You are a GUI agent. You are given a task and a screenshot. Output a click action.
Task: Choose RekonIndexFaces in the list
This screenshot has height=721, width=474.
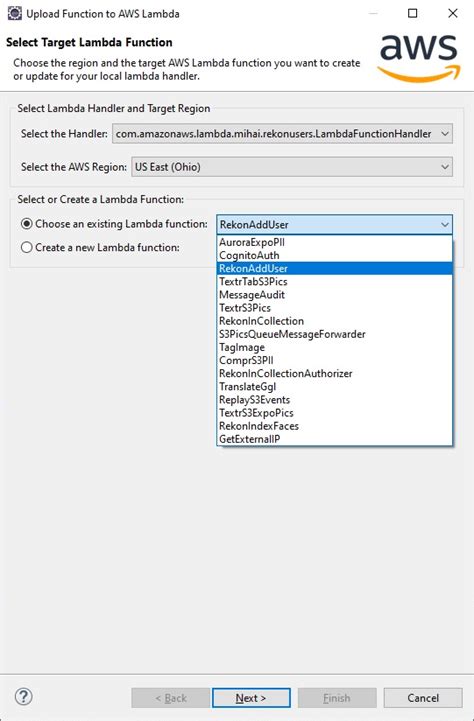(335, 426)
